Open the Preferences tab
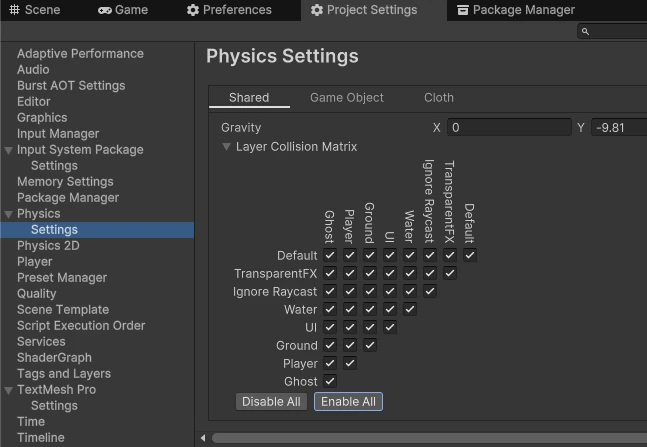647x447 pixels. (229, 10)
